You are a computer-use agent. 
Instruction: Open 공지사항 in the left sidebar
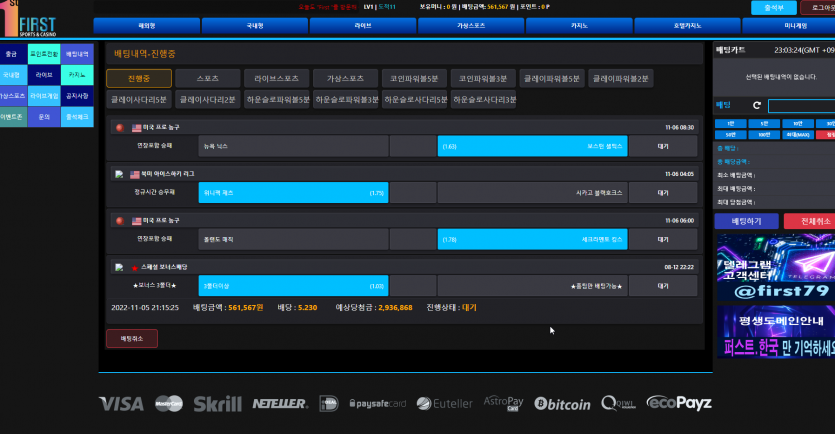[x=76, y=96]
